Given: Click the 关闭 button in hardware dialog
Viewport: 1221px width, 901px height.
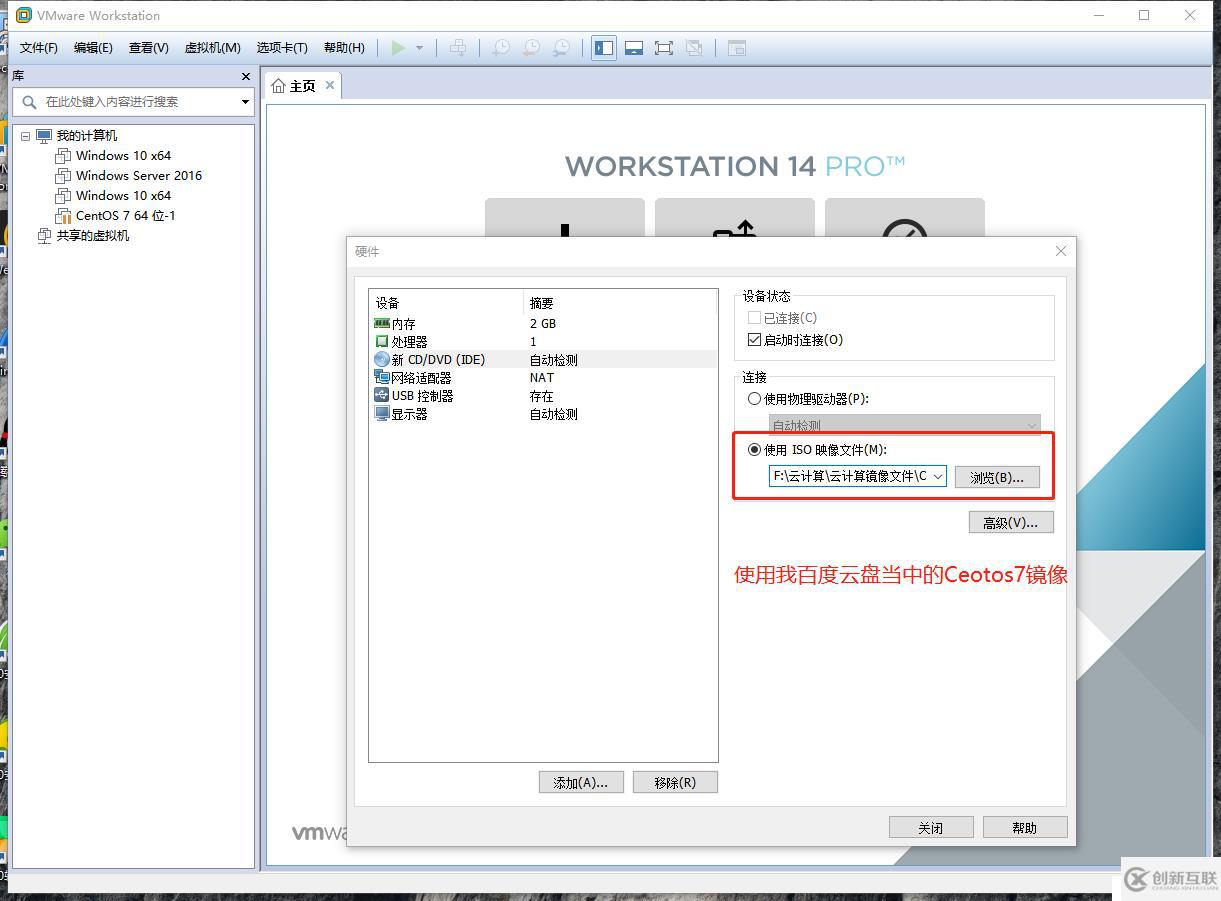Looking at the screenshot, I should pos(931,827).
